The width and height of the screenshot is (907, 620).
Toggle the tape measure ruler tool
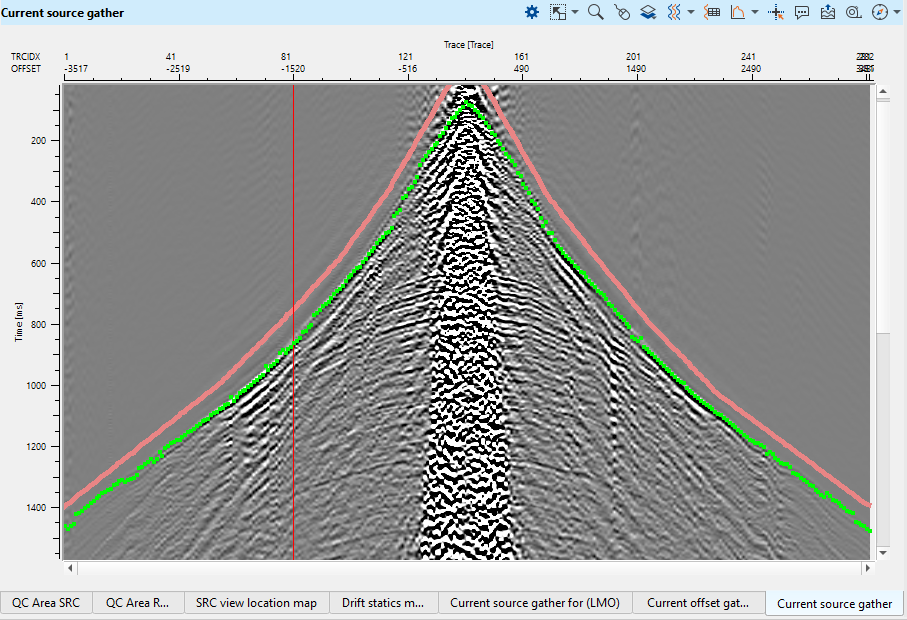tap(853, 12)
